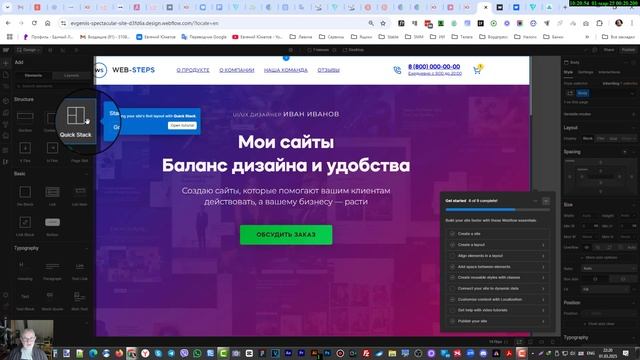Add a Text Link element
The width and height of the screenshot is (640, 360).
click(80, 270)
